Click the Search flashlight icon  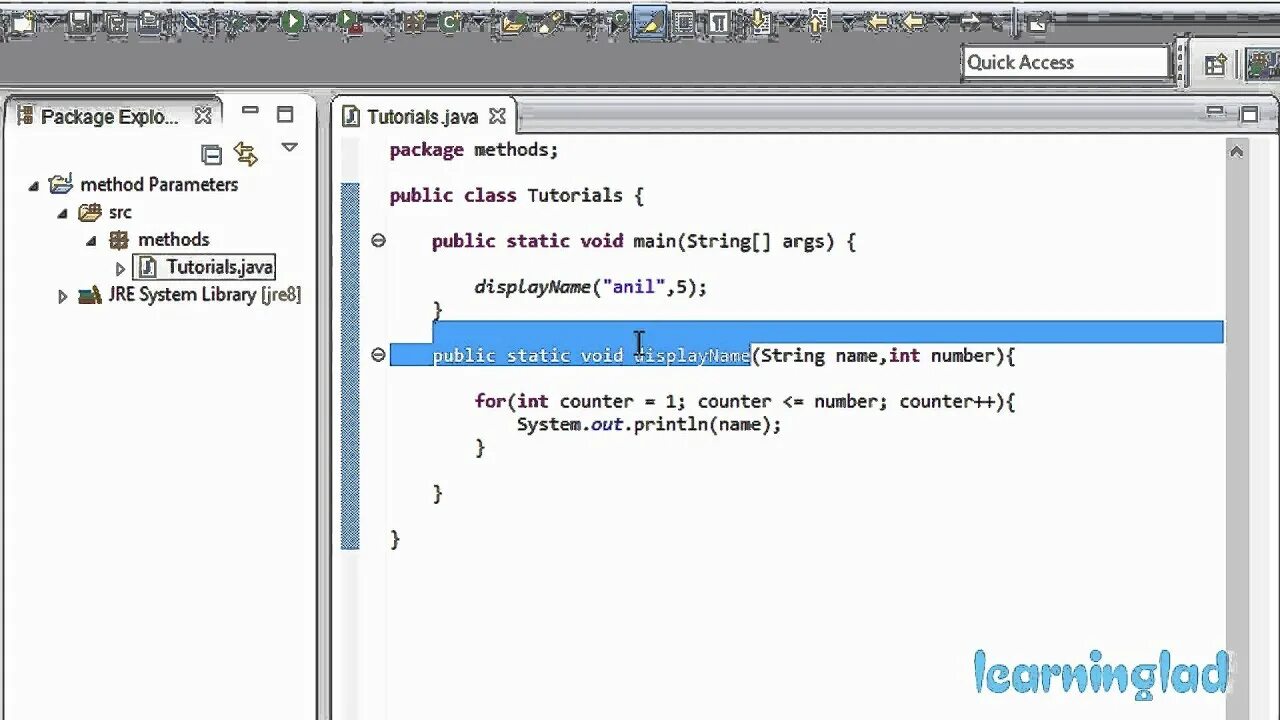point(552,22)
